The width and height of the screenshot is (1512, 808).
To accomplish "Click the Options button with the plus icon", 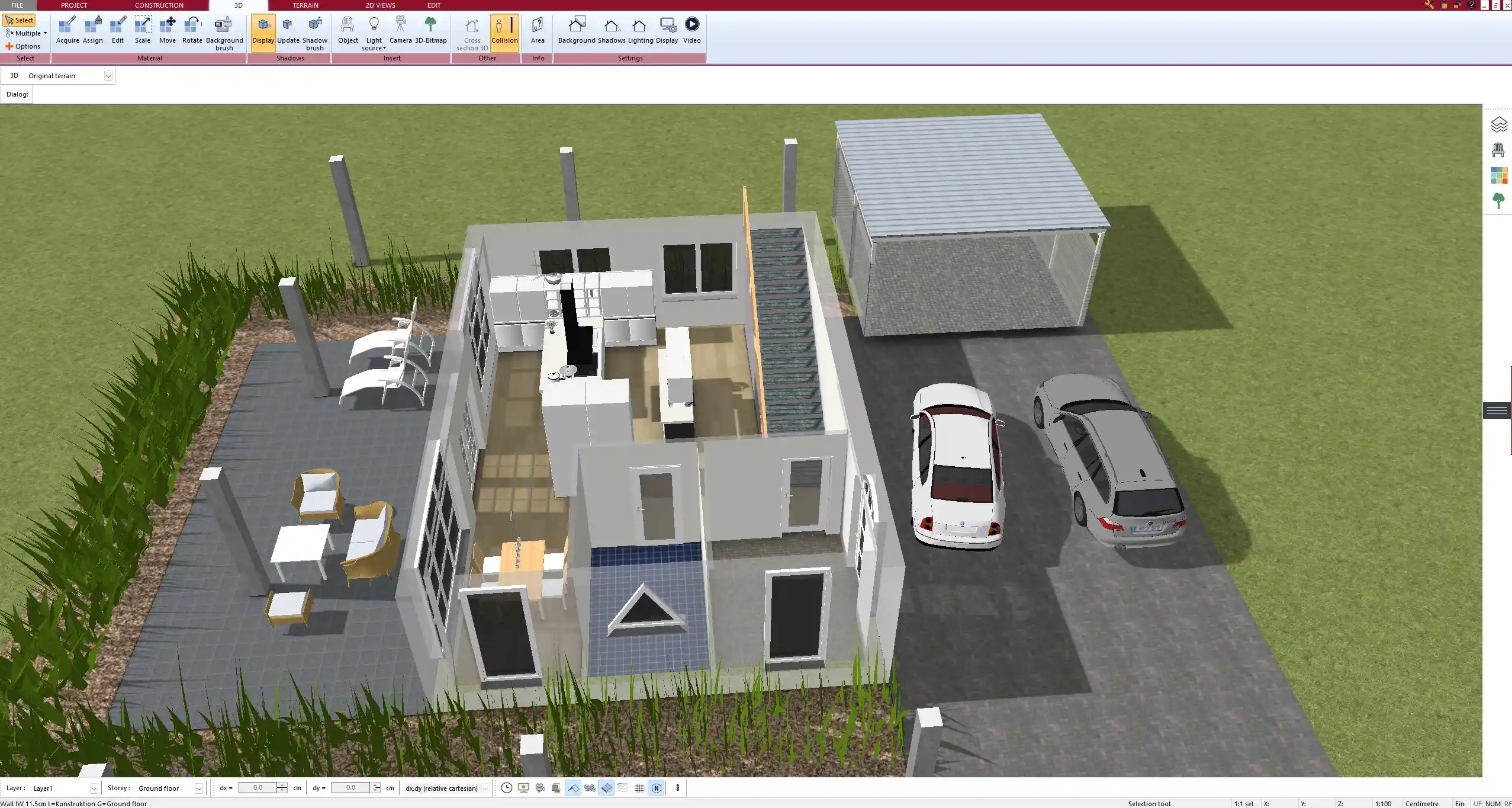I will 25,46.
